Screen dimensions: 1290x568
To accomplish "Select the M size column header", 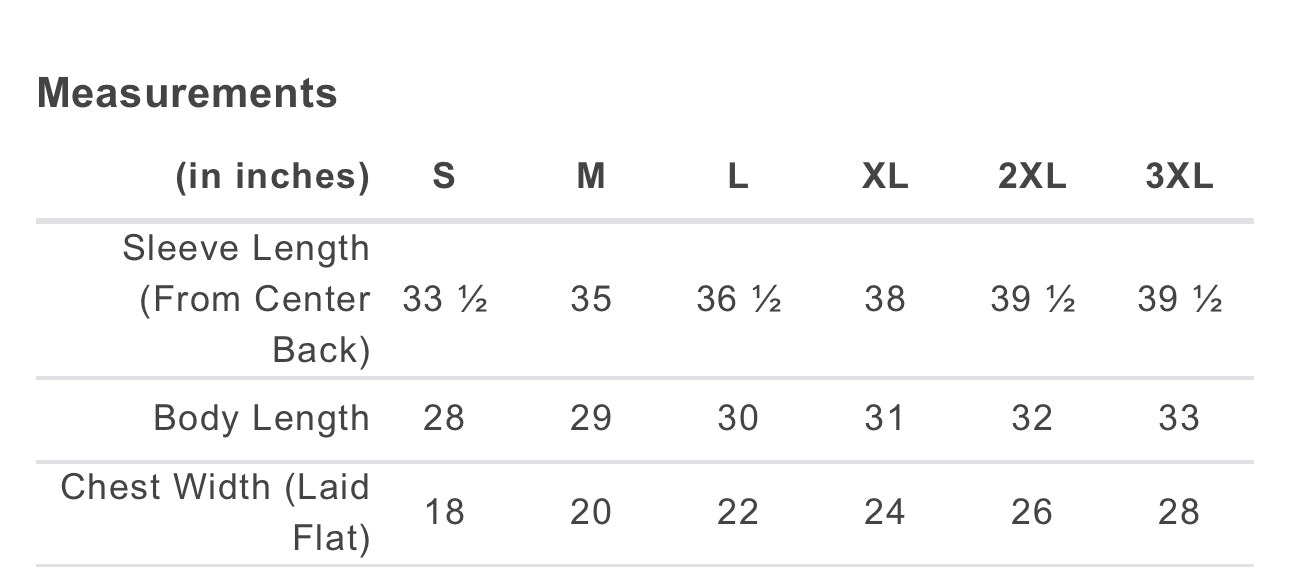I will [x=591, y=177].
